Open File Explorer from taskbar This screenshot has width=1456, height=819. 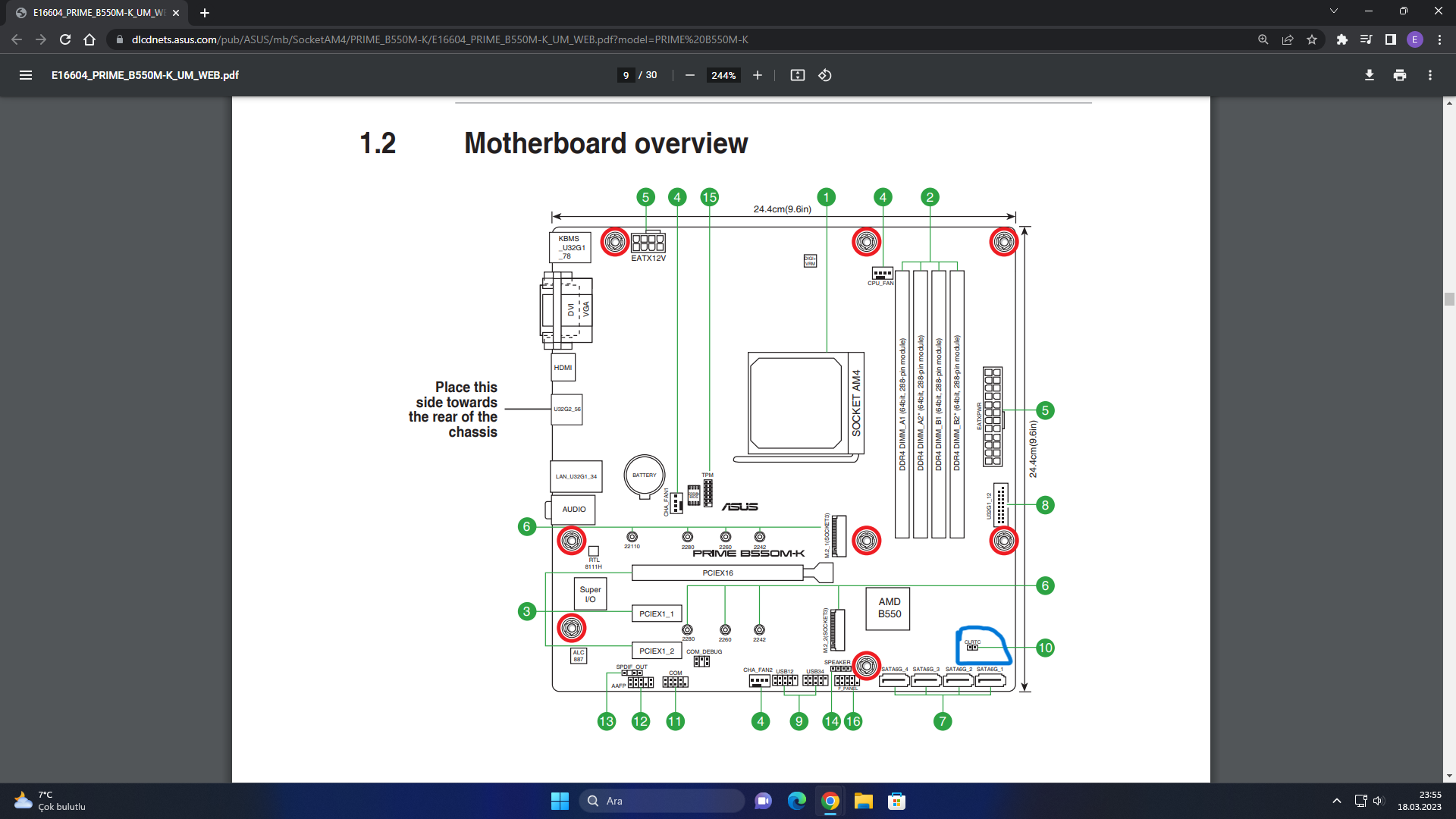pyautogui.click(x=864, y=801)
